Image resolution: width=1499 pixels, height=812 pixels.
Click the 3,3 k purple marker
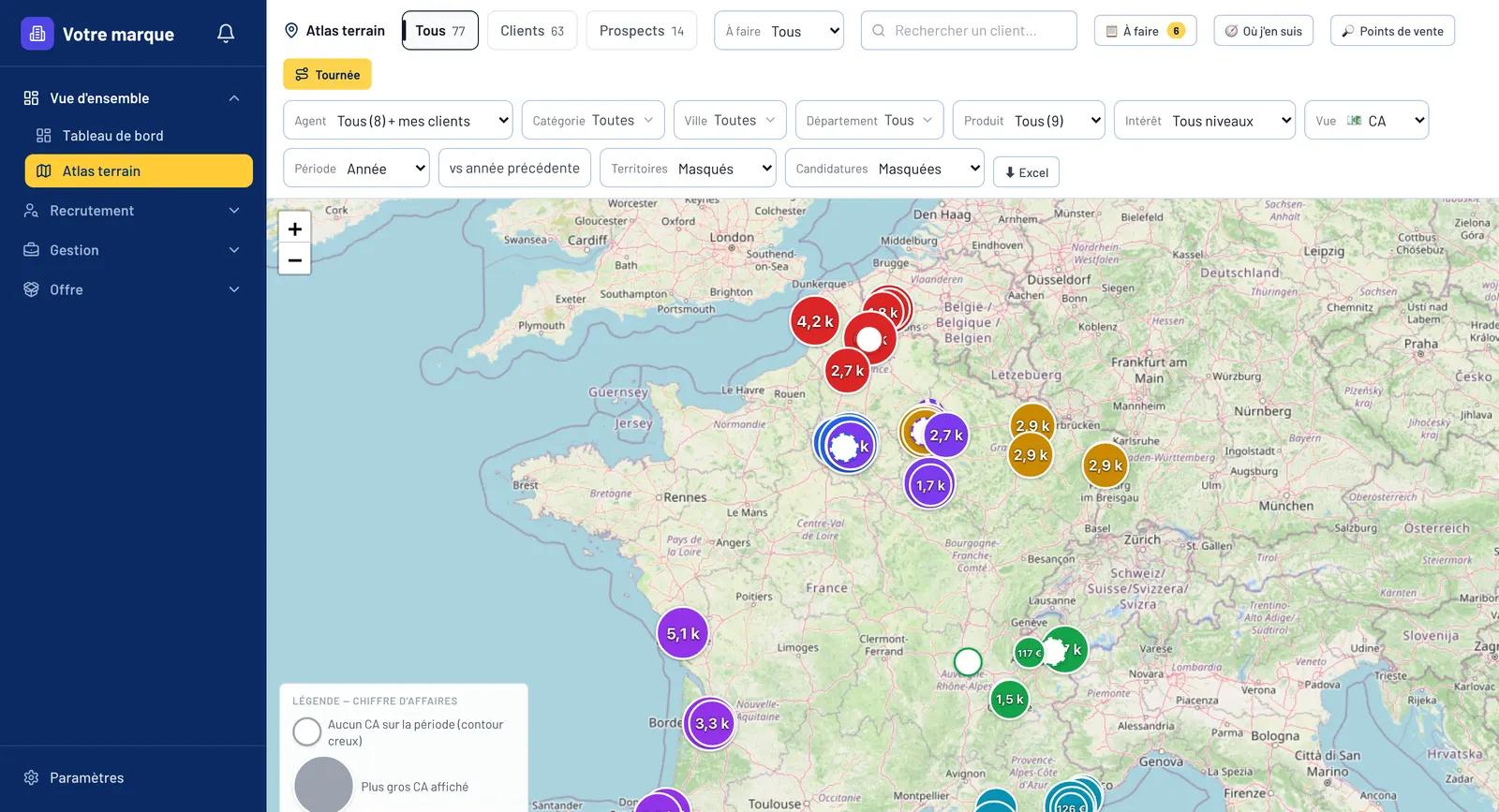(710, 723)
